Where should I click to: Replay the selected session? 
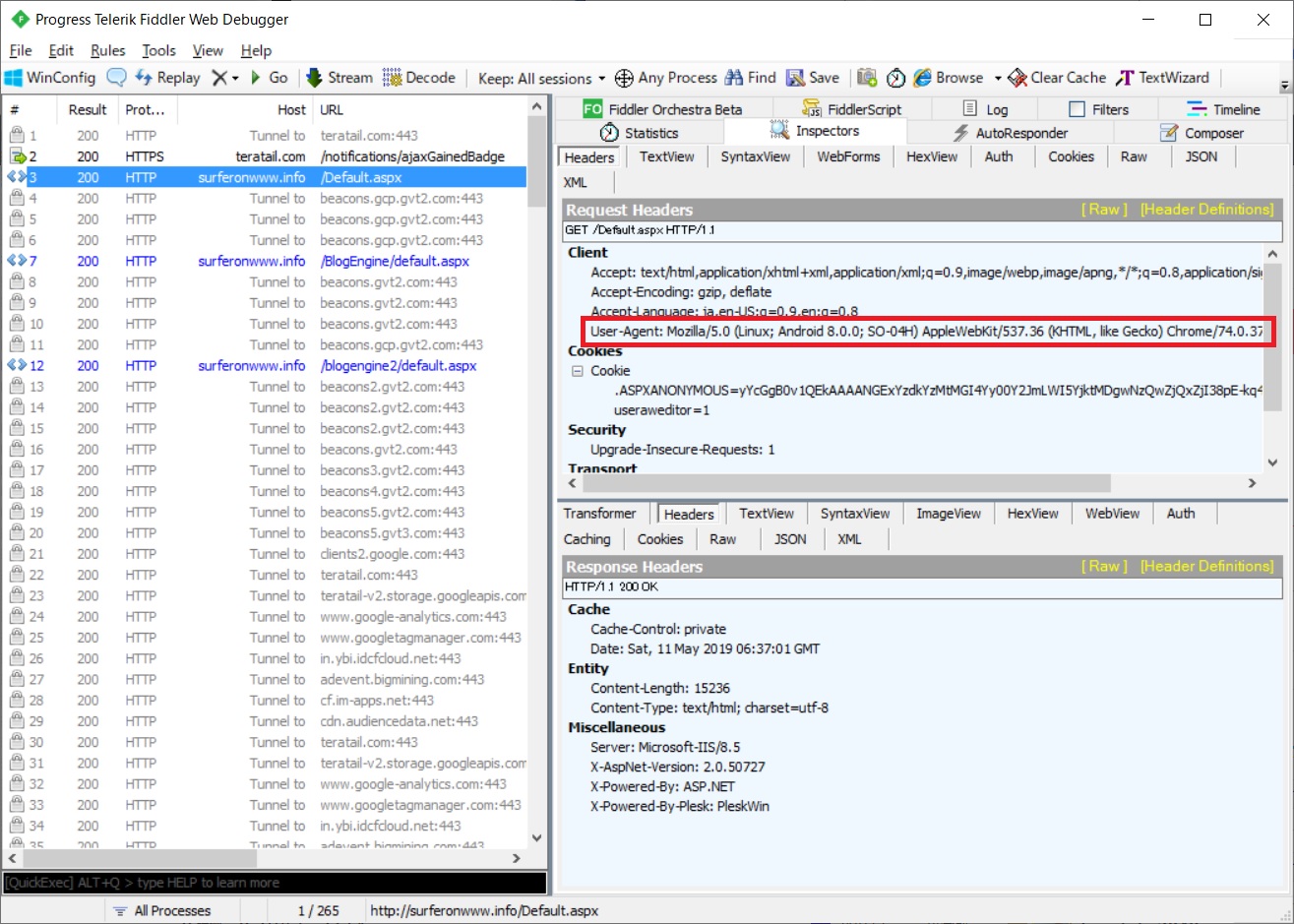coord(167,78)
